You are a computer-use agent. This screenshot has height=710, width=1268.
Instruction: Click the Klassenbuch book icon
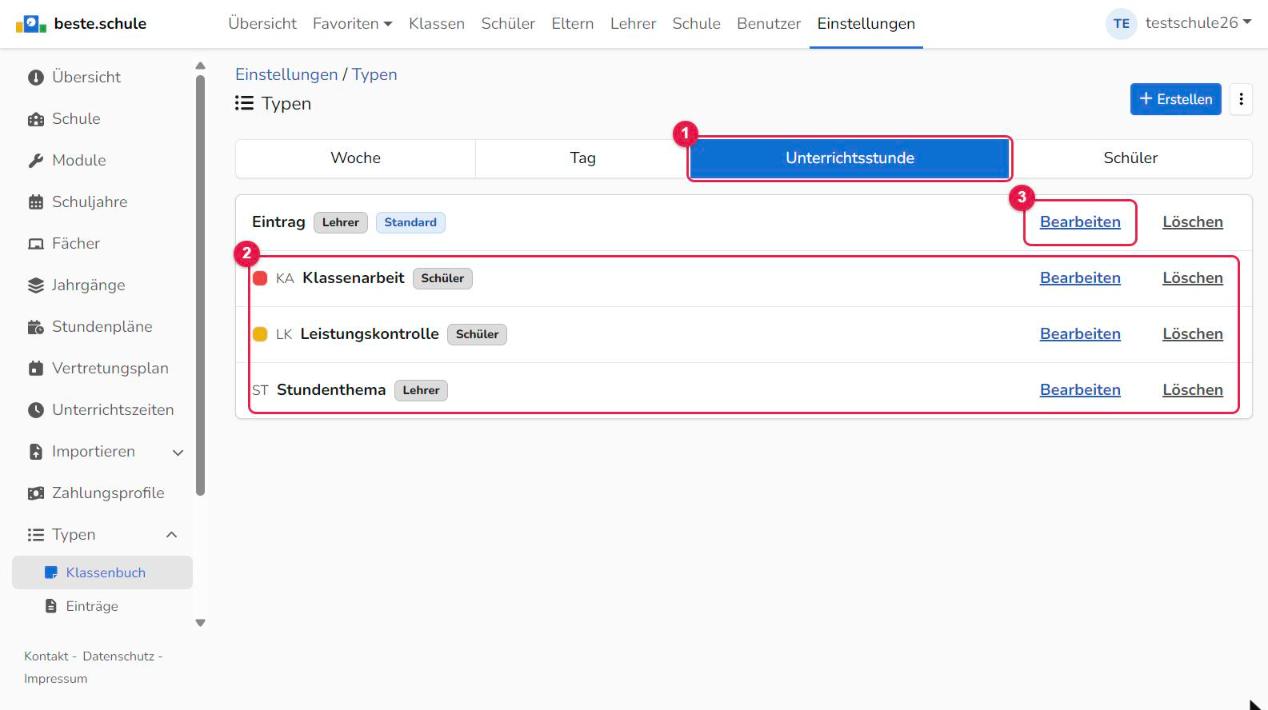52,573
